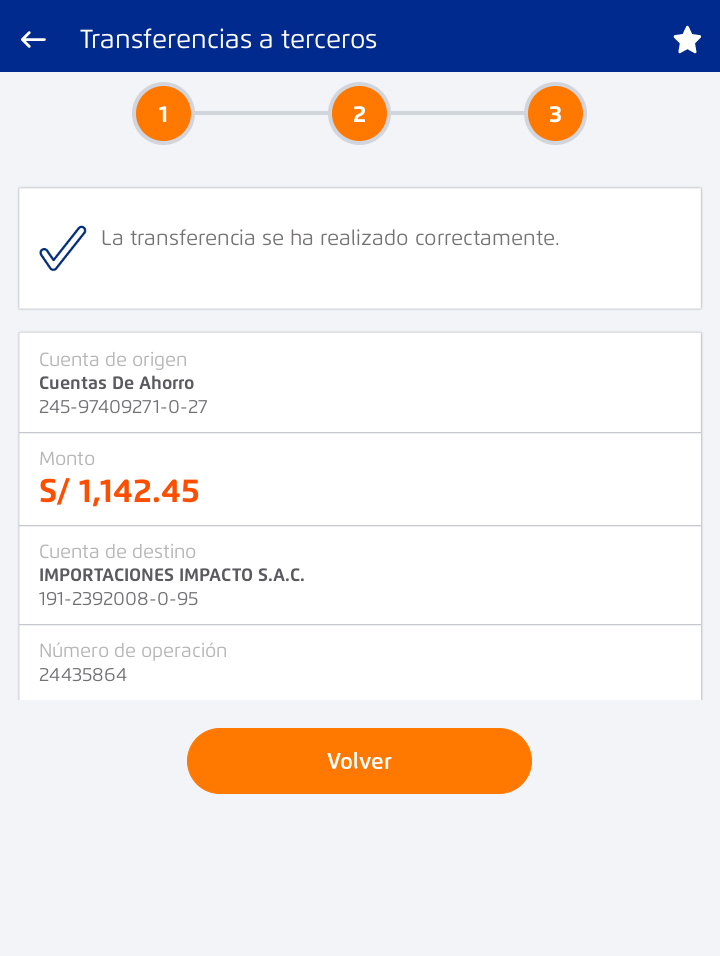The width and height of the screenshot is (720, 956).
Task: Tap operation number 24435864
Action: pos(83,675)
